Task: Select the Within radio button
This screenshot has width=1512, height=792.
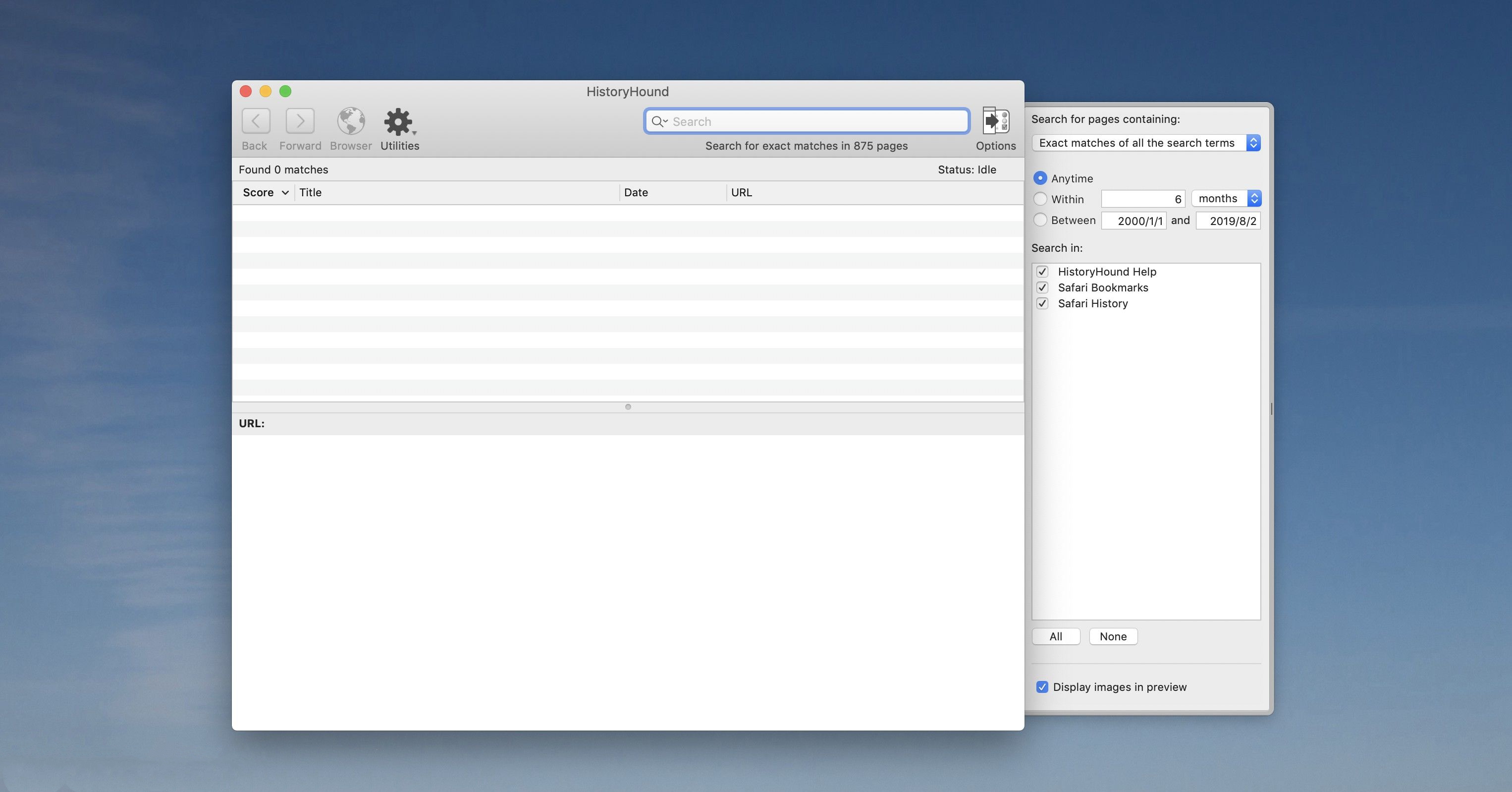Action: [x=1040, y=198]
